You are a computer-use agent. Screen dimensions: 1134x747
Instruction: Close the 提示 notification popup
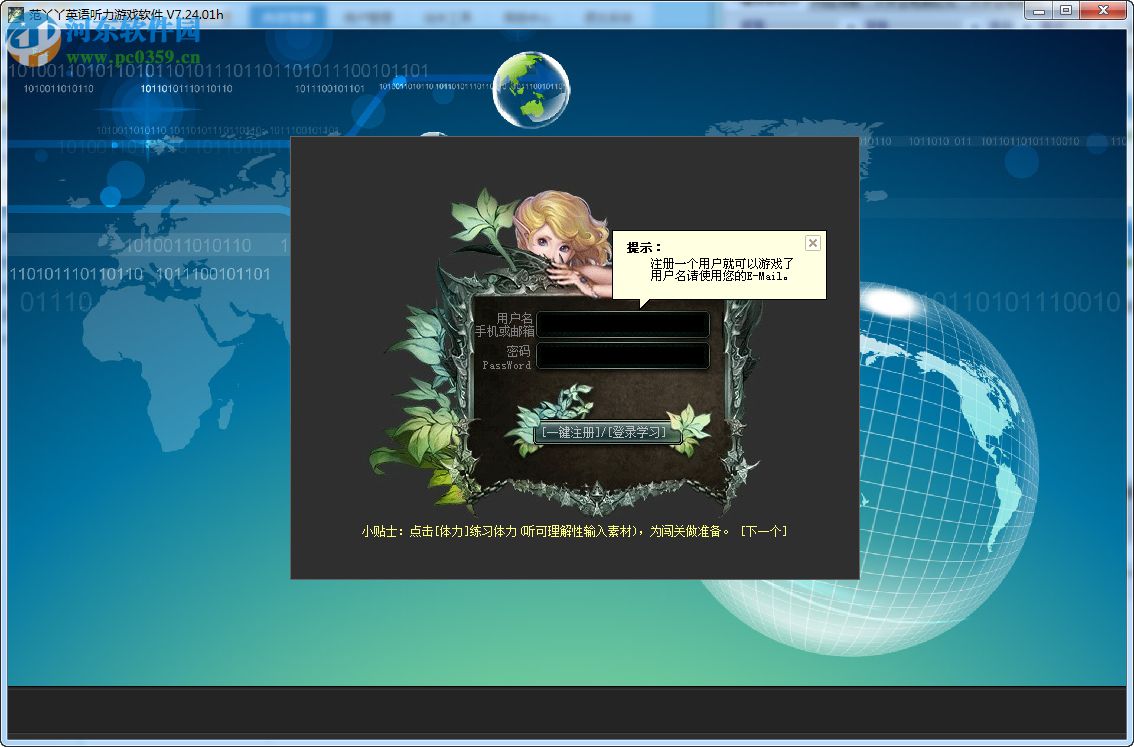pyautogui.click(x=813, y=242)
